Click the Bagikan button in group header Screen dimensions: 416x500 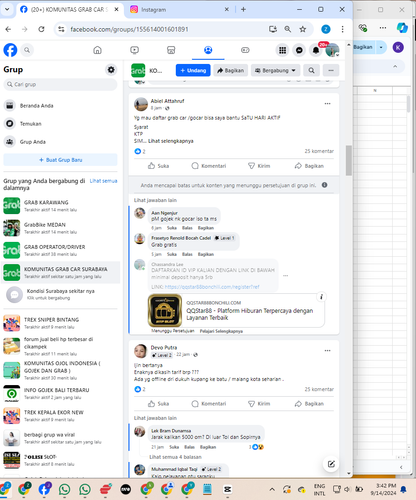(231, 70)
